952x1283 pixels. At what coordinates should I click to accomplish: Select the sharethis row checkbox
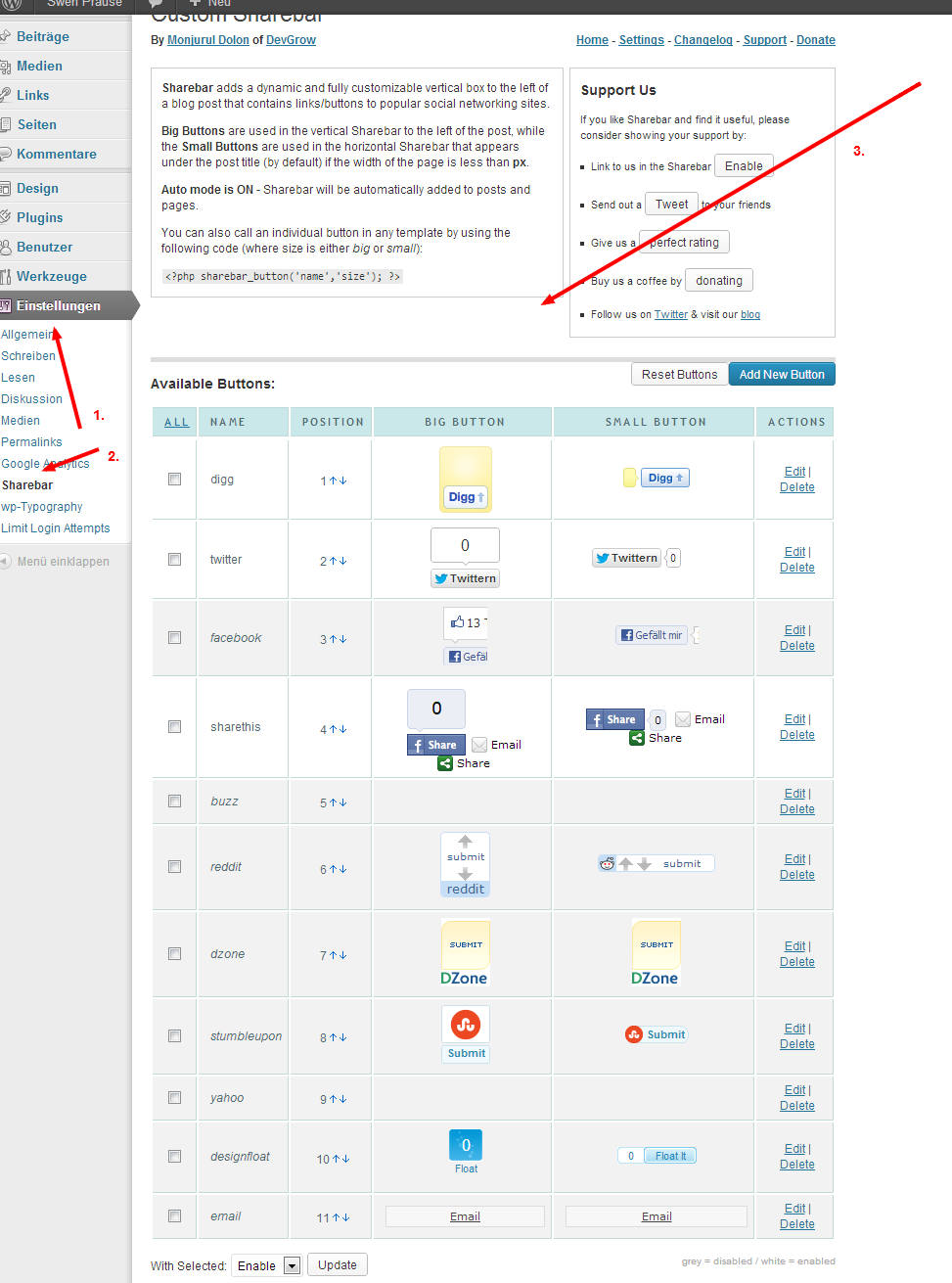(x=175, y=727)
